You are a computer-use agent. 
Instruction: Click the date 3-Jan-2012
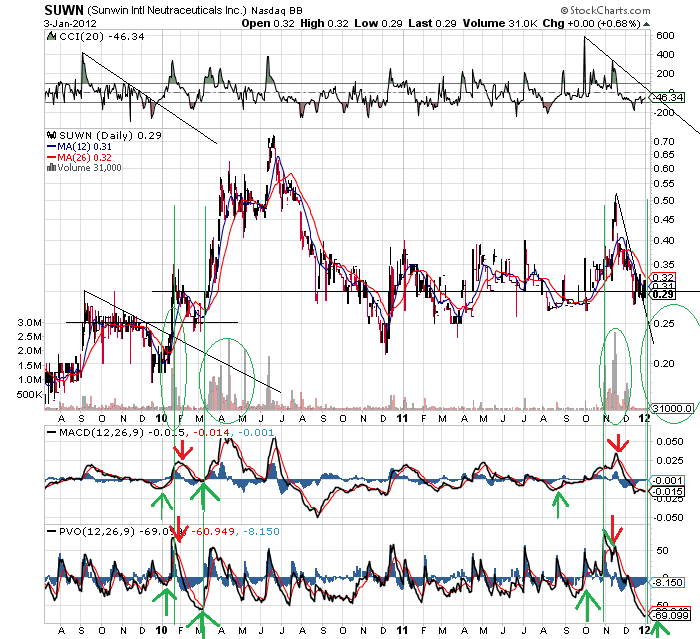[70, 23]
